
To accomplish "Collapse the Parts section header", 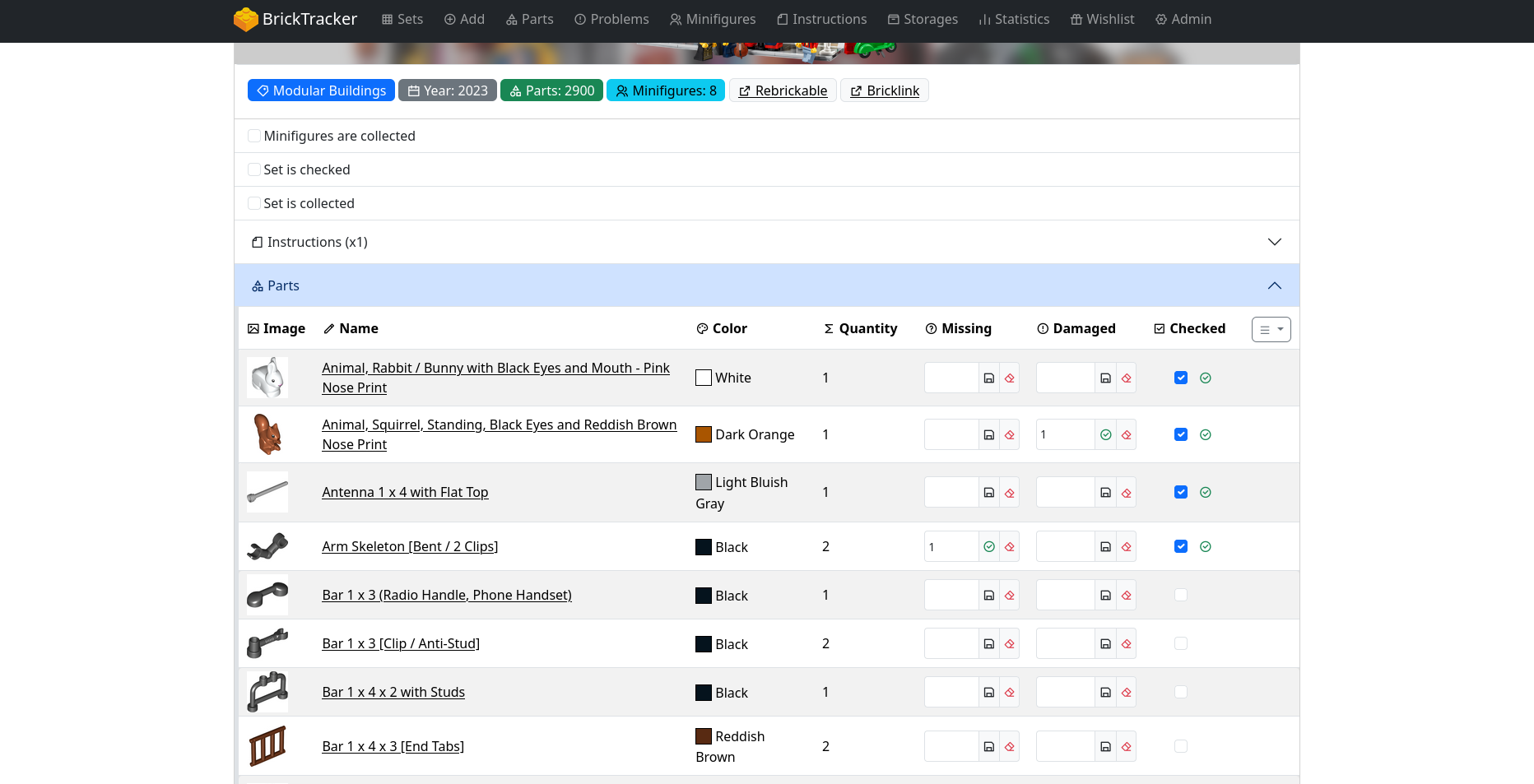I will pyautogui.click(x=765, y=285).
